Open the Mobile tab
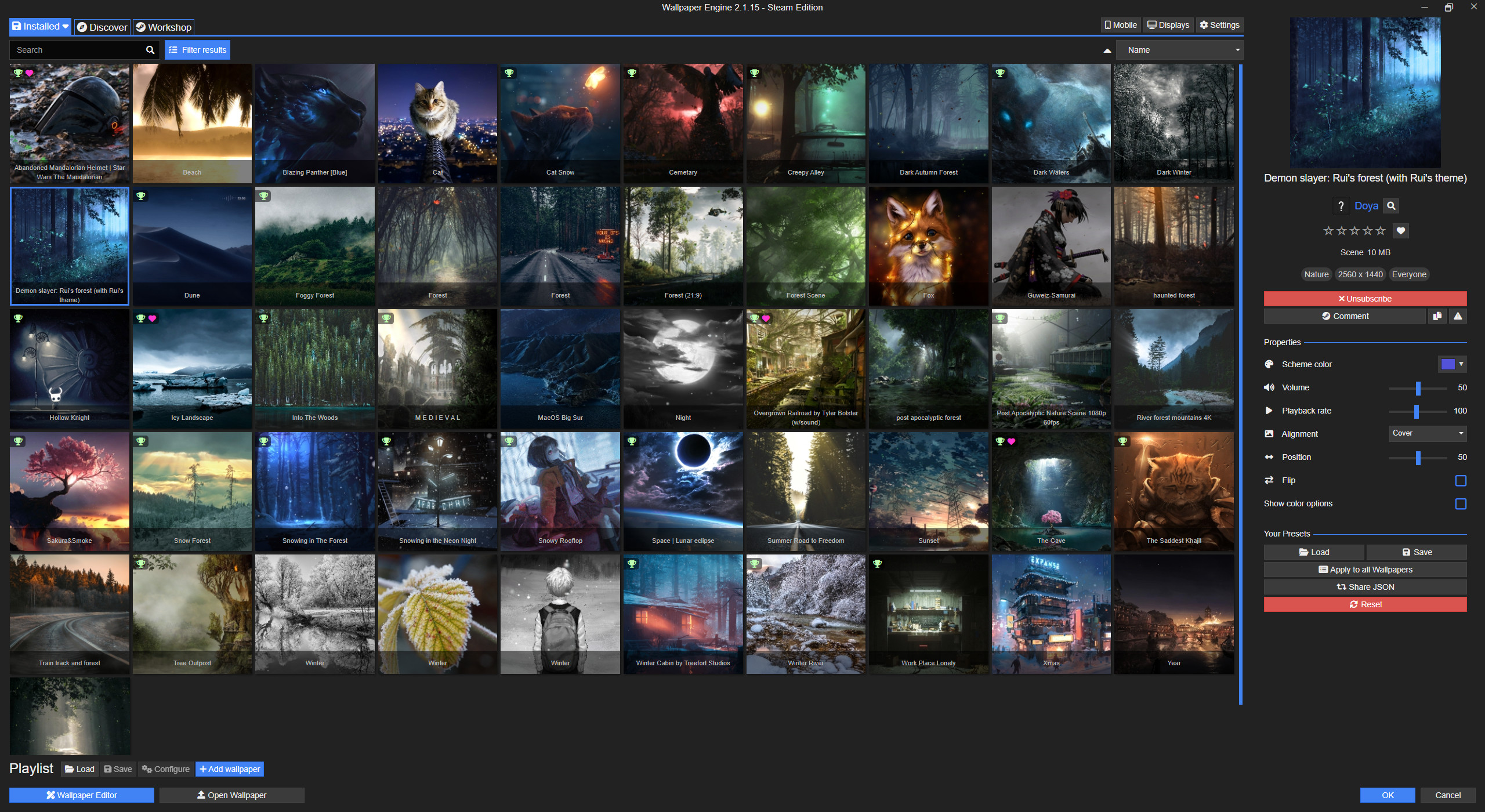1485x812 pixels. [1121, 25]
